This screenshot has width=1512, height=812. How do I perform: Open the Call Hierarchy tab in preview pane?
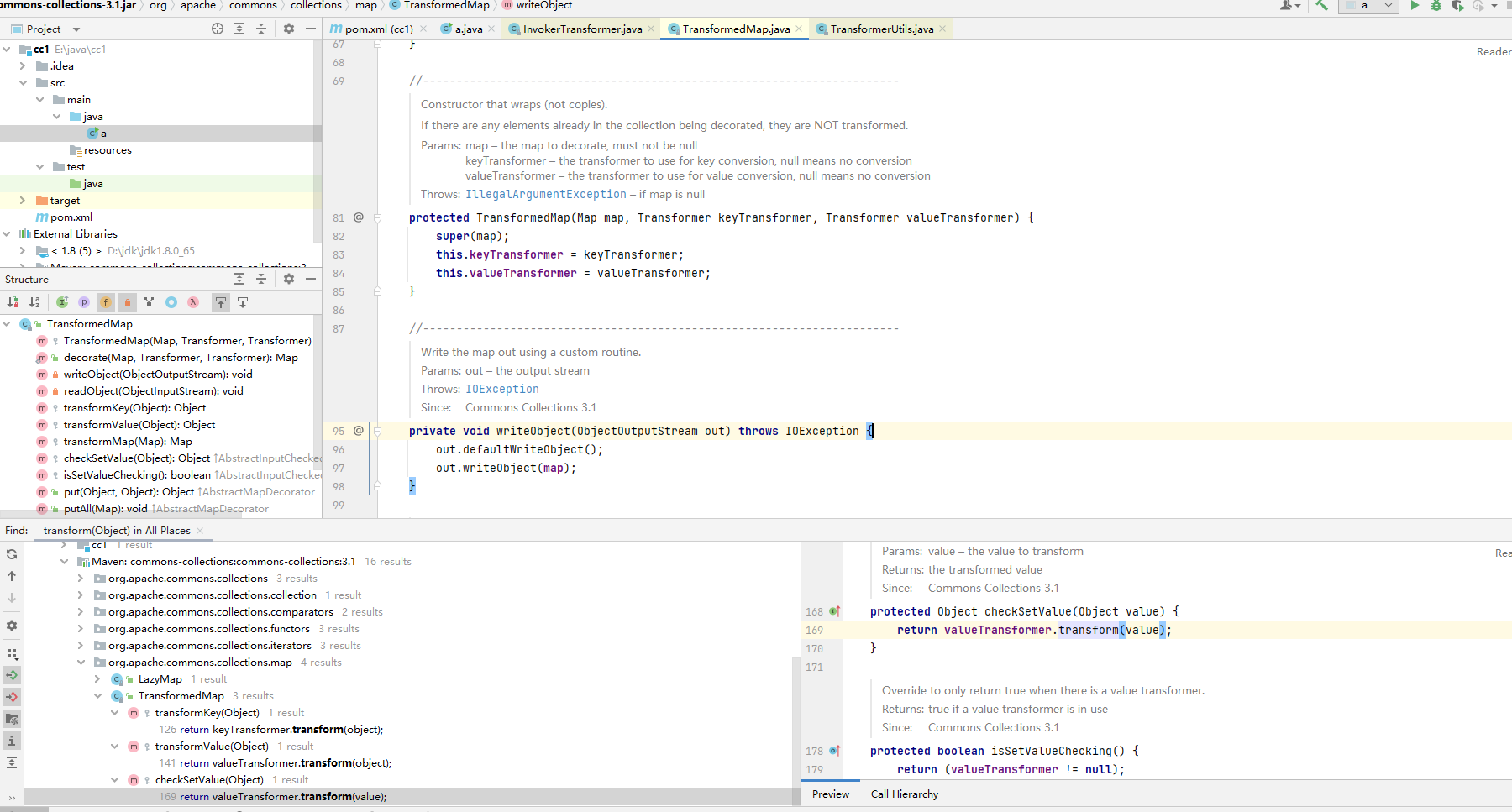pos(905,794)
